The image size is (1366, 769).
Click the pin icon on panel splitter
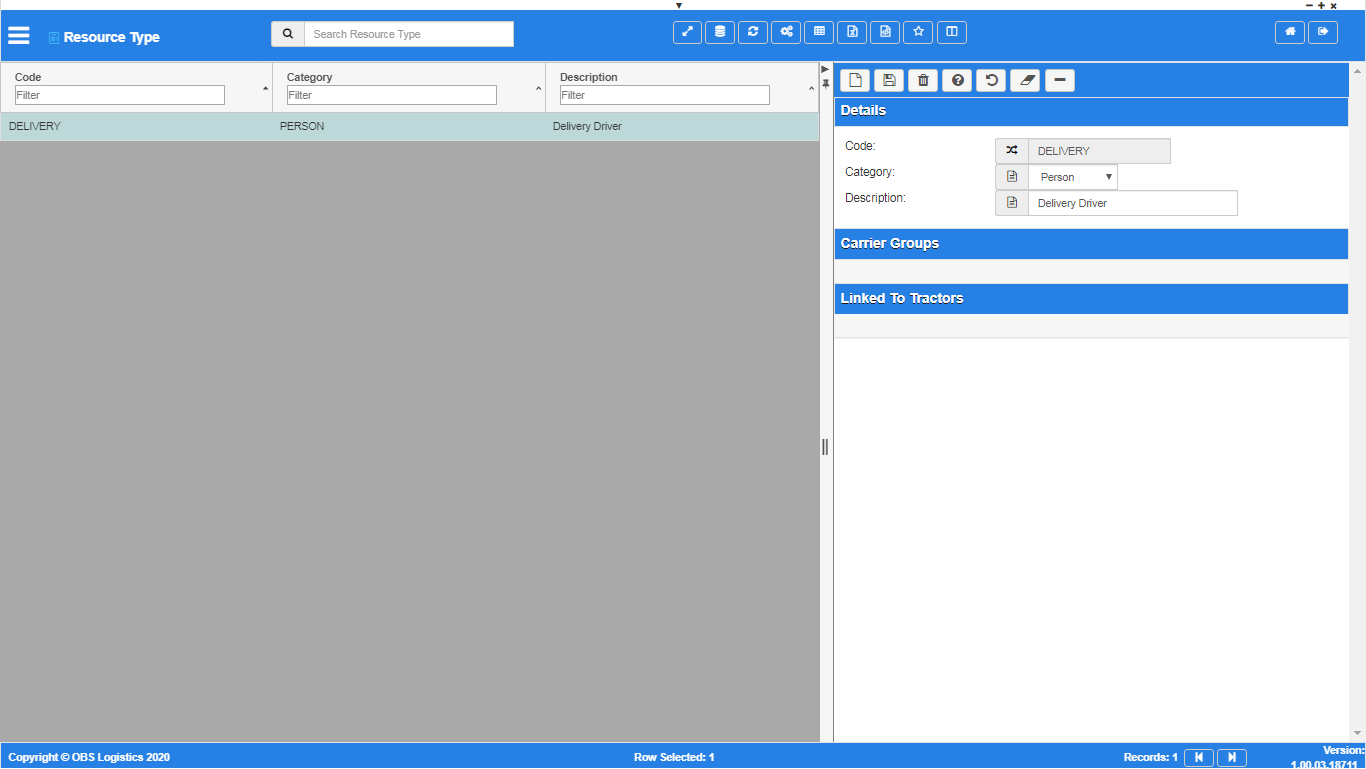pos(825,83)
